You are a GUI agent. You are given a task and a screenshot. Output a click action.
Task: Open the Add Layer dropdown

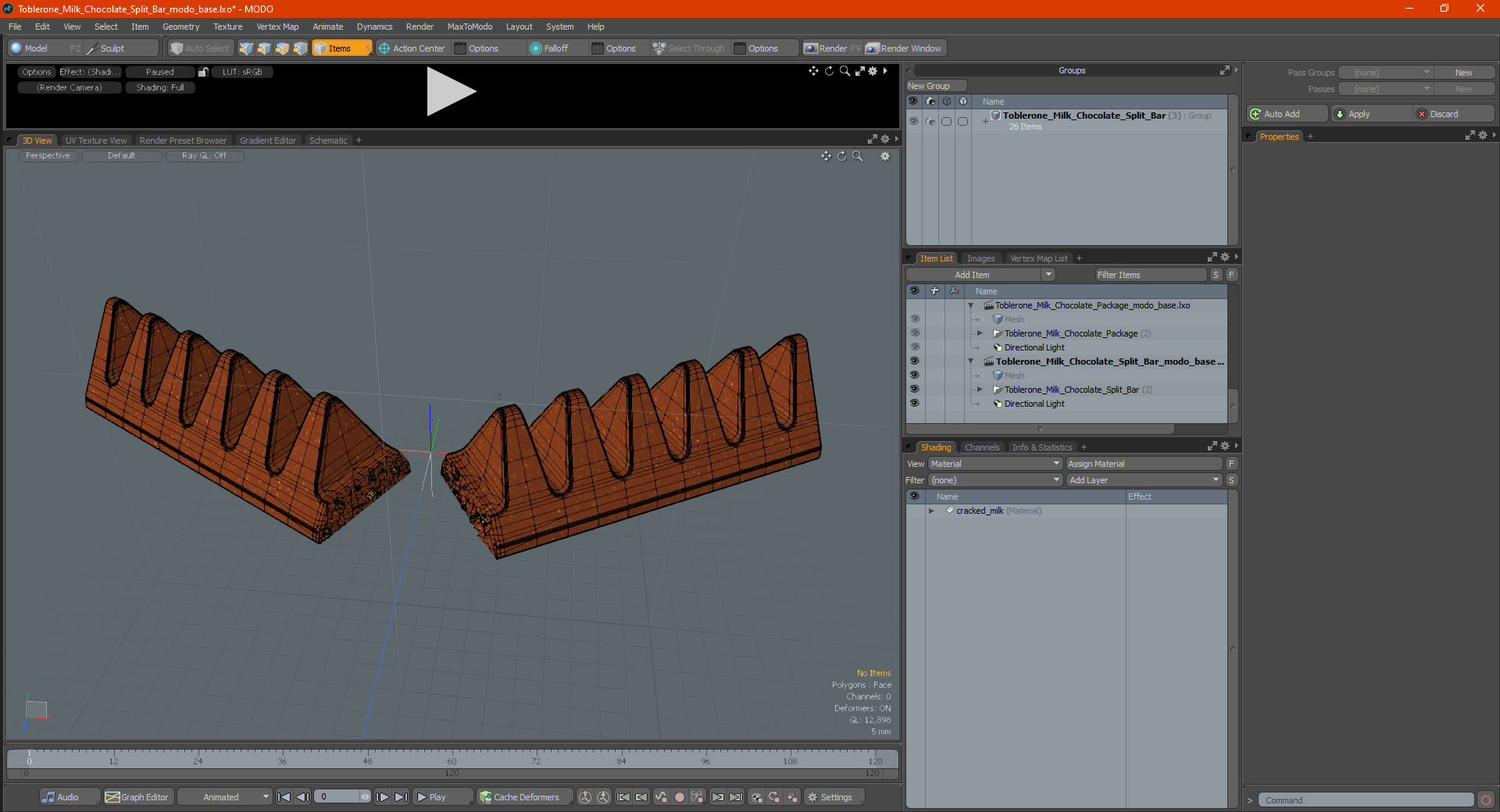(x=1144, y=480)
